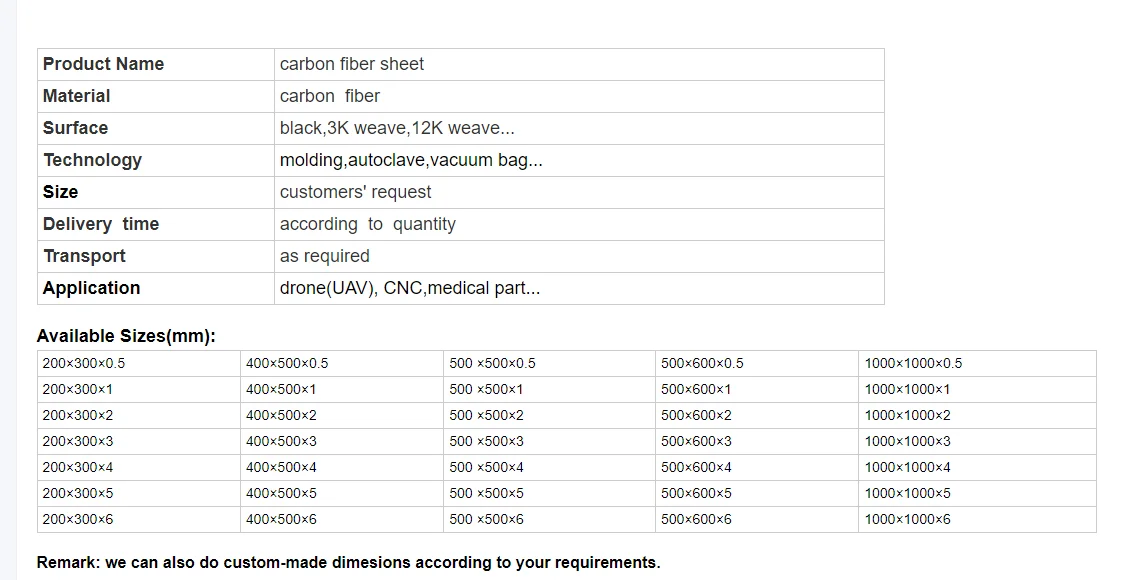The image size is (1124, 580).
Task: Click the 1000×1000×4 size cell
Action: [x=908, y=467]
